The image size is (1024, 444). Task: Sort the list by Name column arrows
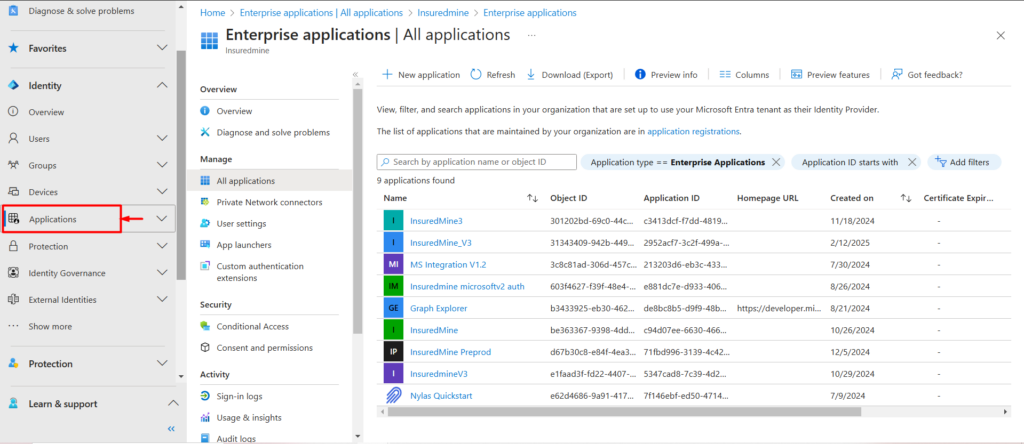[532, 198]
